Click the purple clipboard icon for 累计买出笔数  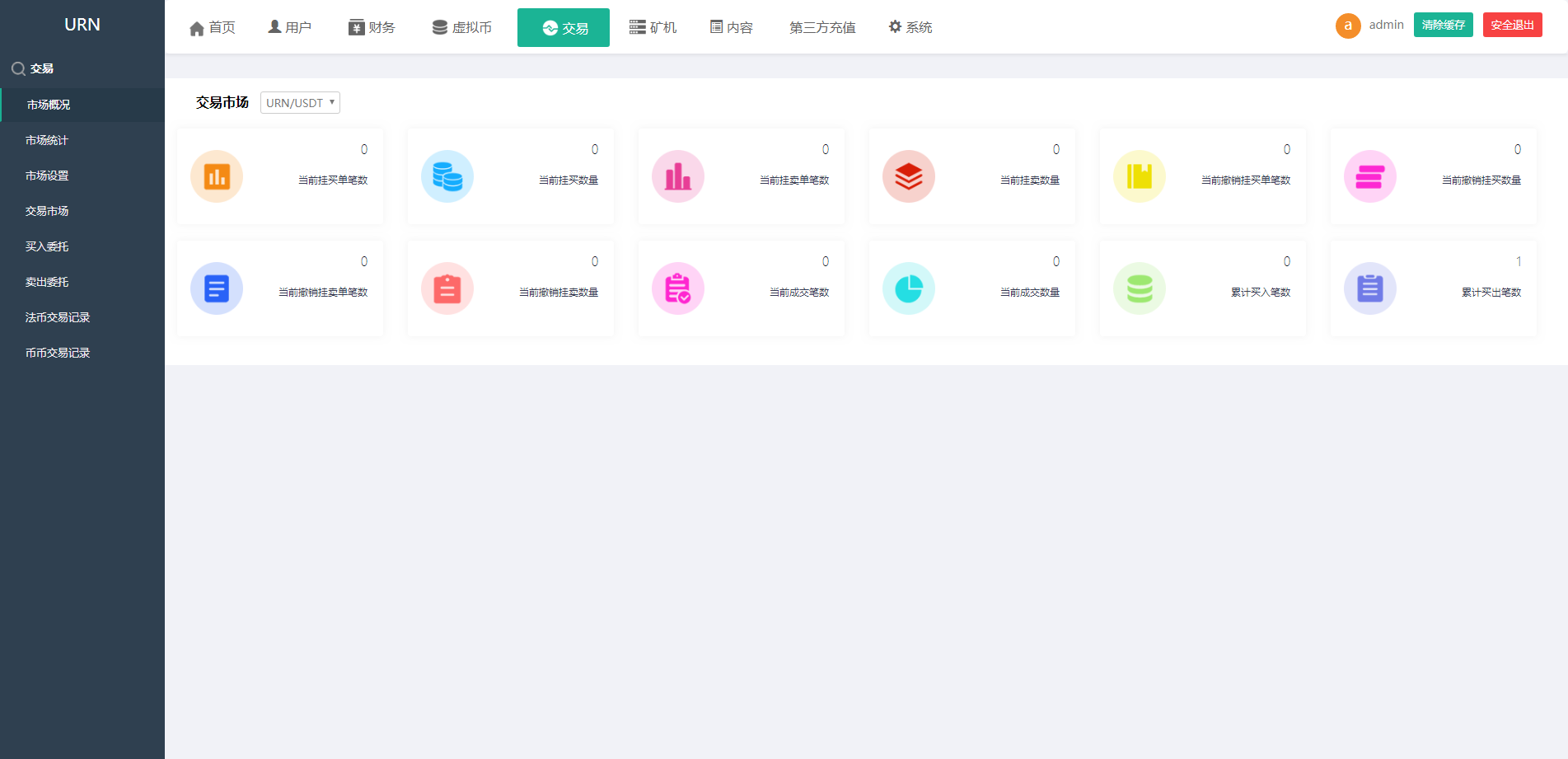pyautogui.click(x=1370, y=288)
